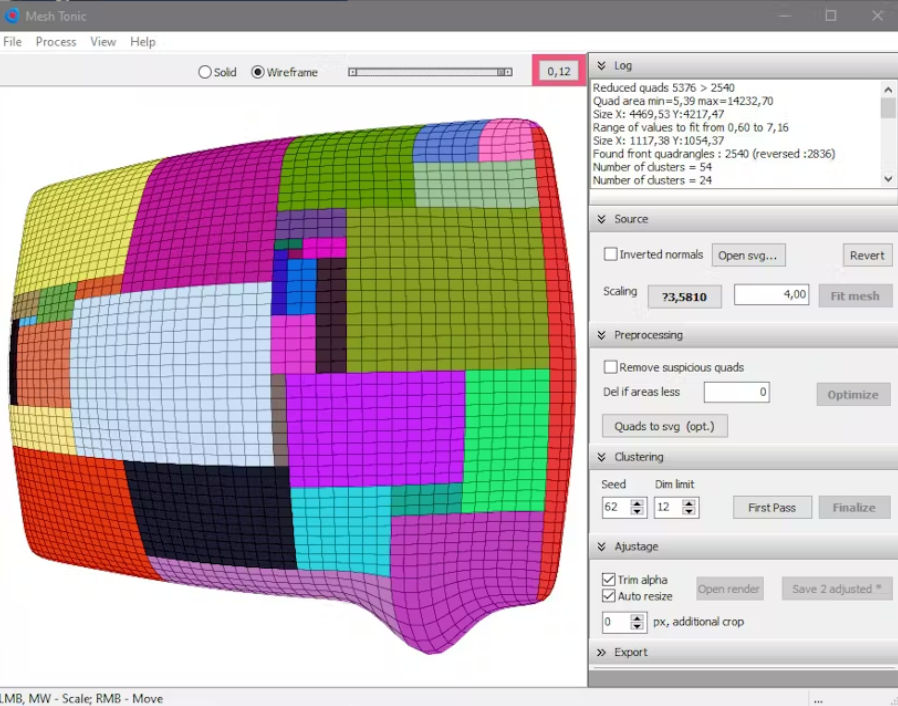Open the Process menu
This screenshot has width=898, height=706.
pyautogui.click(x=56, y=42)
